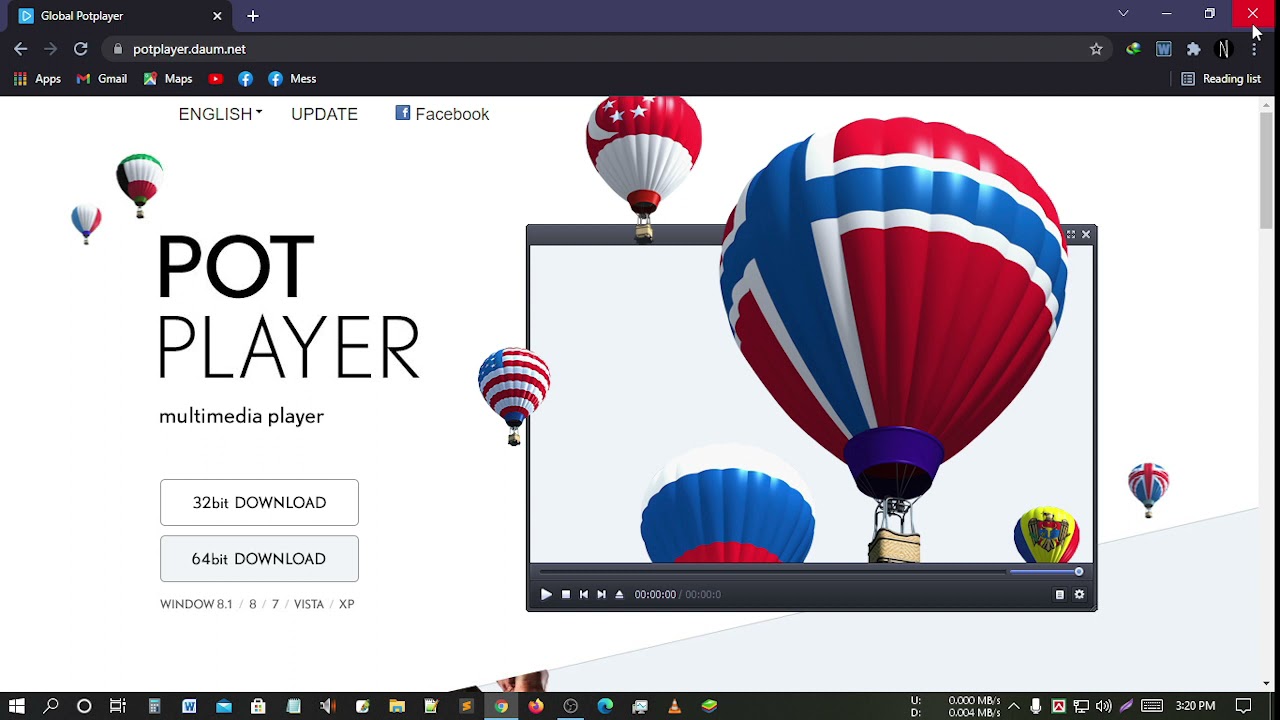Open a new browser tab
This screenshot has height=720, width=1280.
coord(253,16)
